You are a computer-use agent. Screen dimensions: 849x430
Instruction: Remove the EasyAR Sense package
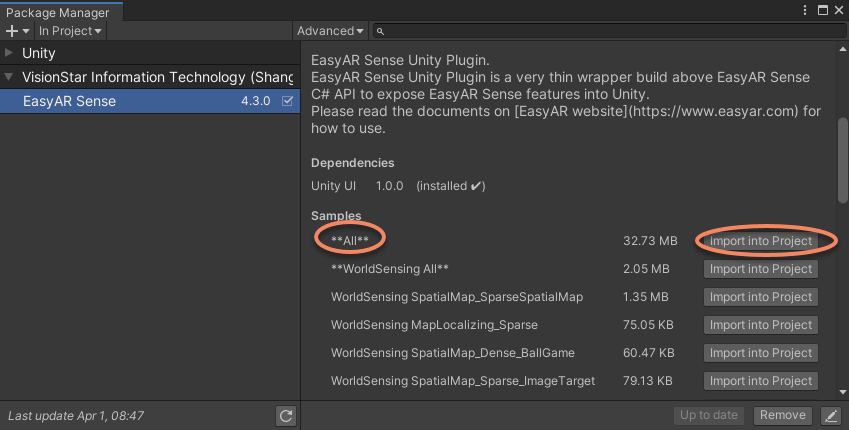[x=782, y=415]
